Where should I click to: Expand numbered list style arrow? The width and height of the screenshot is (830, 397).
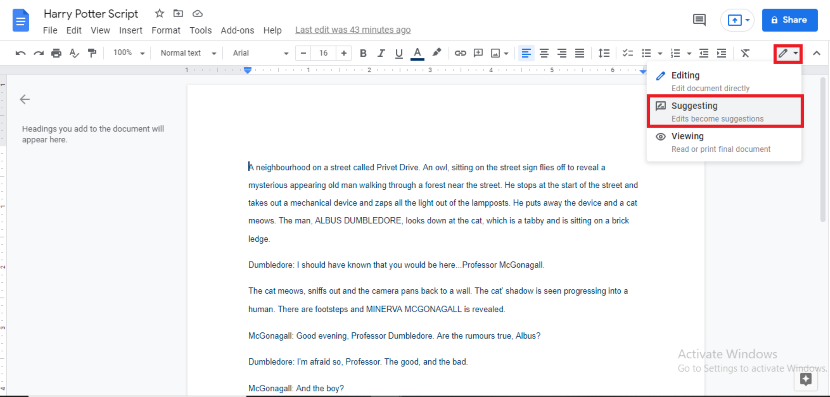click(689, 53)
